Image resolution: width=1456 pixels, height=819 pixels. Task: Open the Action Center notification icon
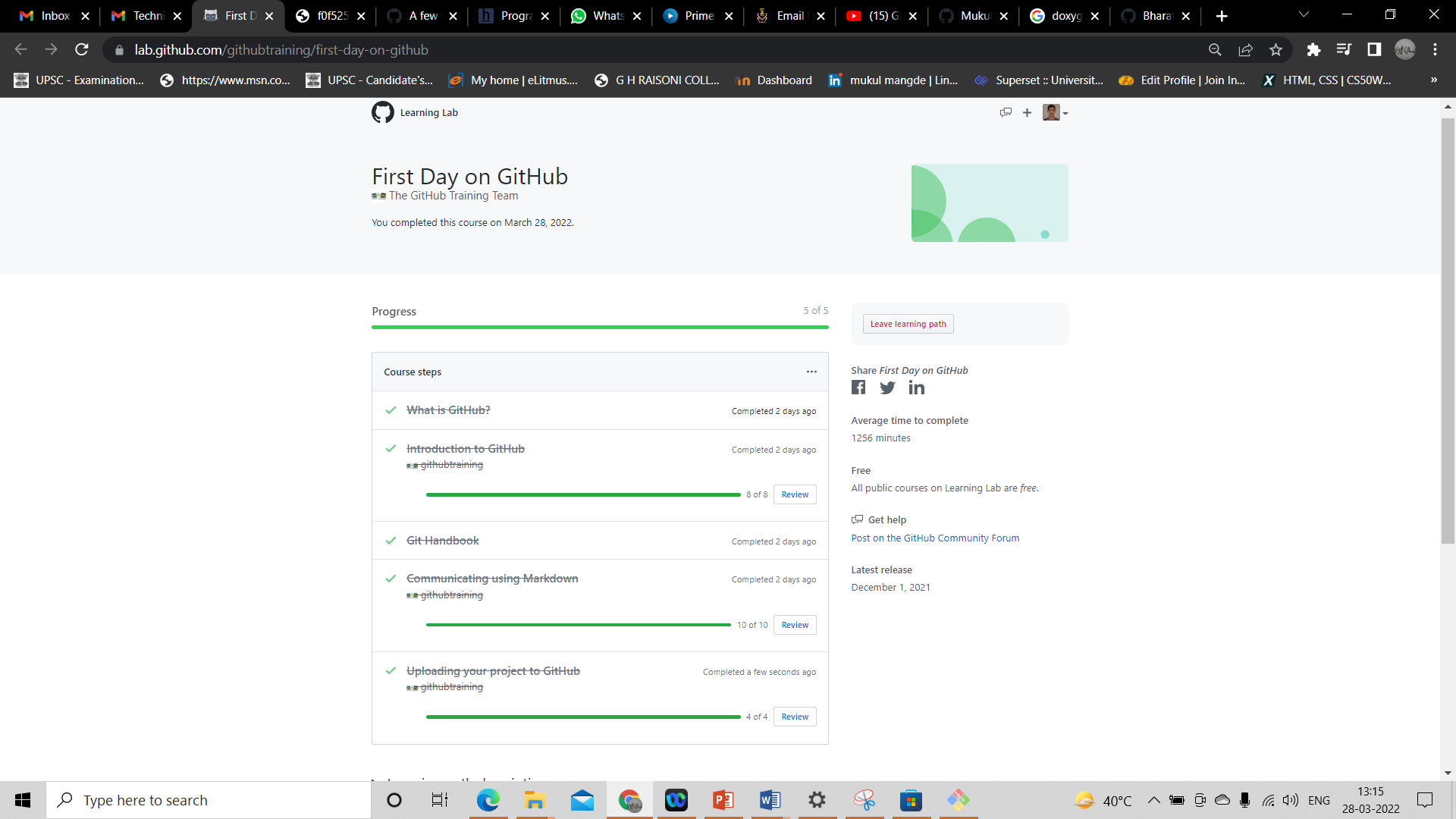pos(1425,800)
